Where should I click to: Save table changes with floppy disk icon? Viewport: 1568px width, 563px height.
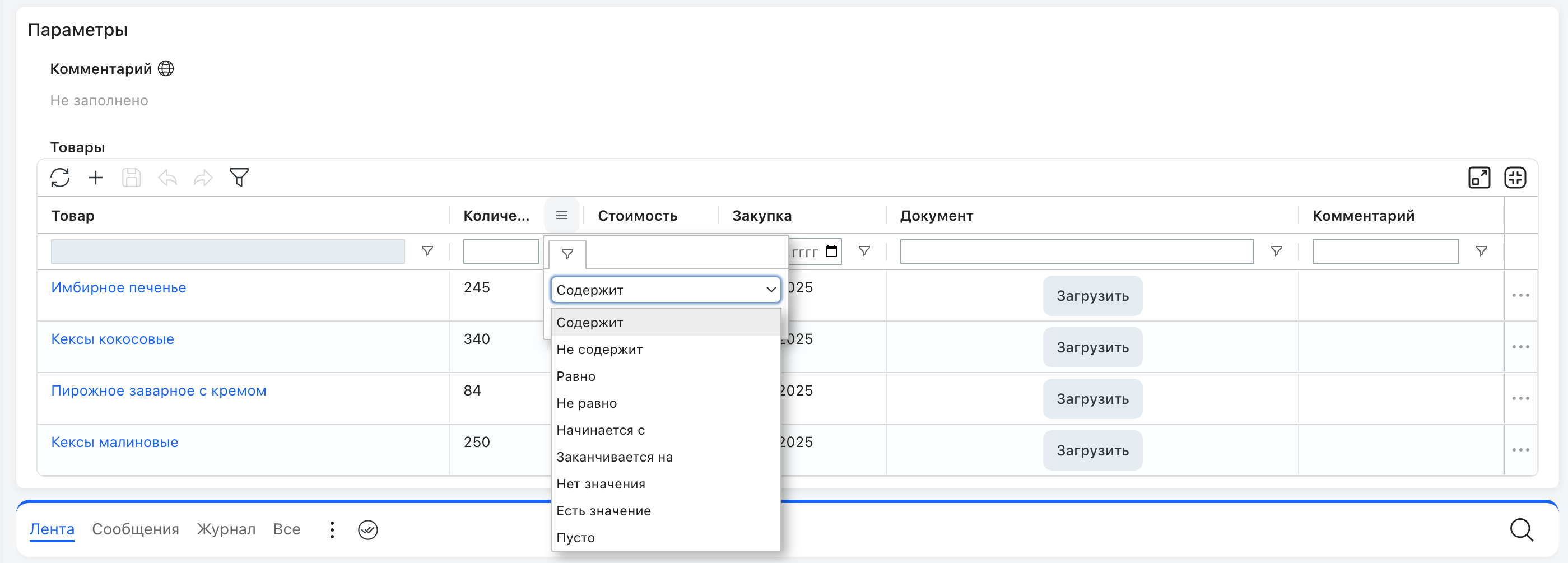pos(132,178)
